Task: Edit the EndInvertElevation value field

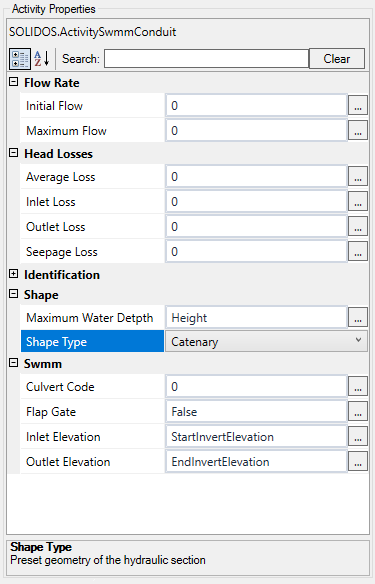Action: (x=256, y=461)
